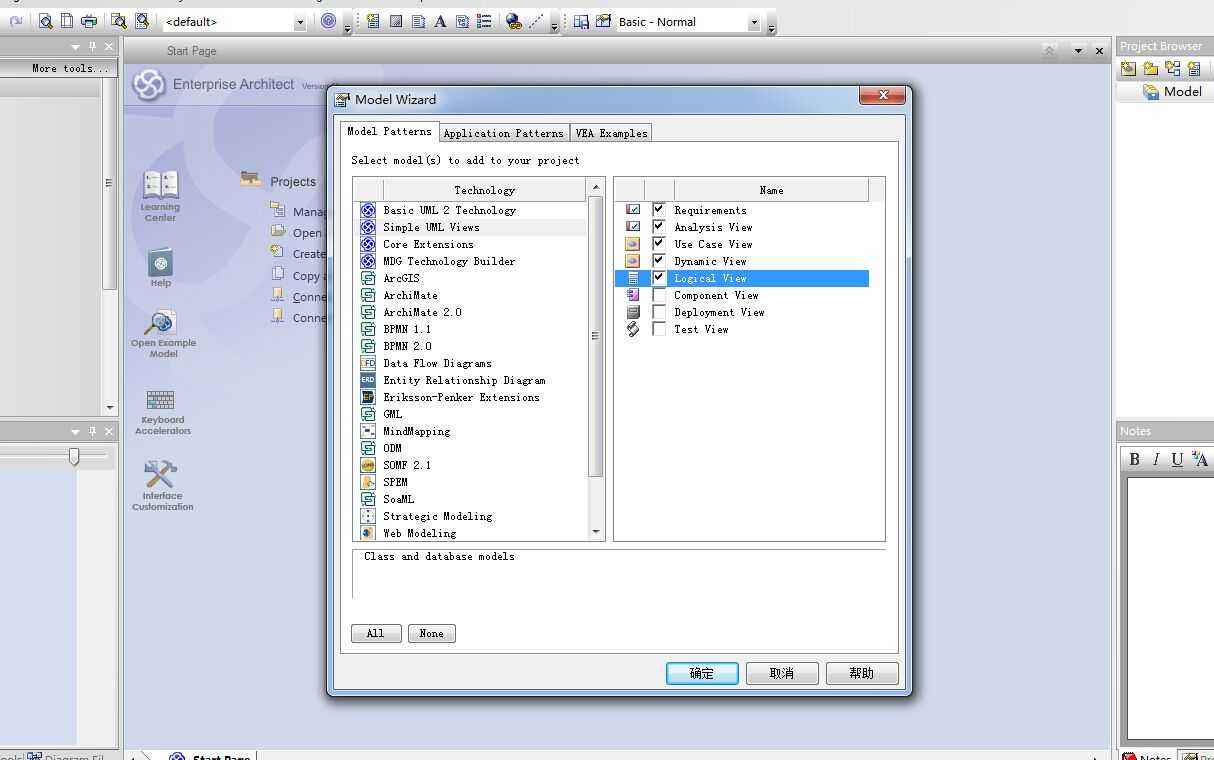Click the zoom slider handle in left panel
1214x760 pixels.
(73, 456)
